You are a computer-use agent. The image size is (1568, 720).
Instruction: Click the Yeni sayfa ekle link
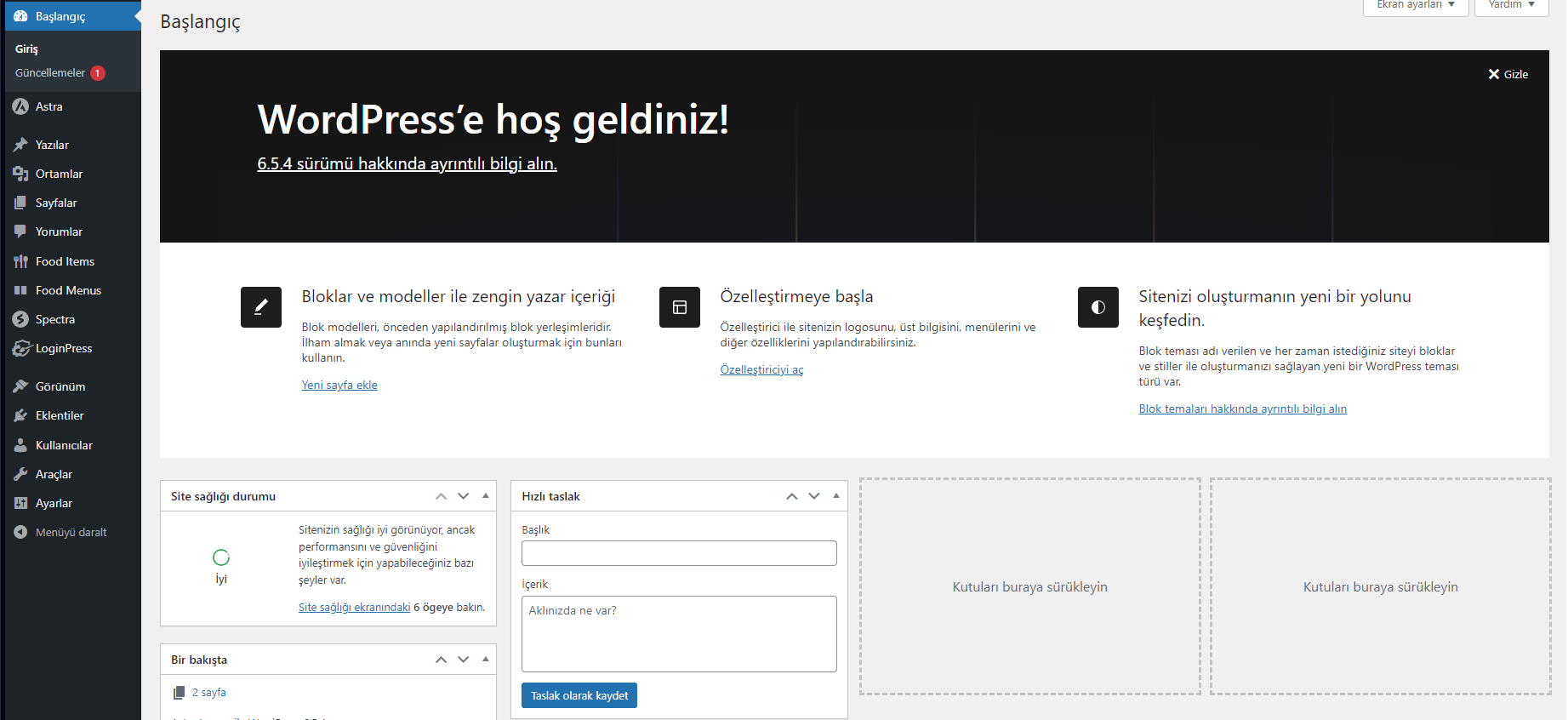click(x=339, y=385)
